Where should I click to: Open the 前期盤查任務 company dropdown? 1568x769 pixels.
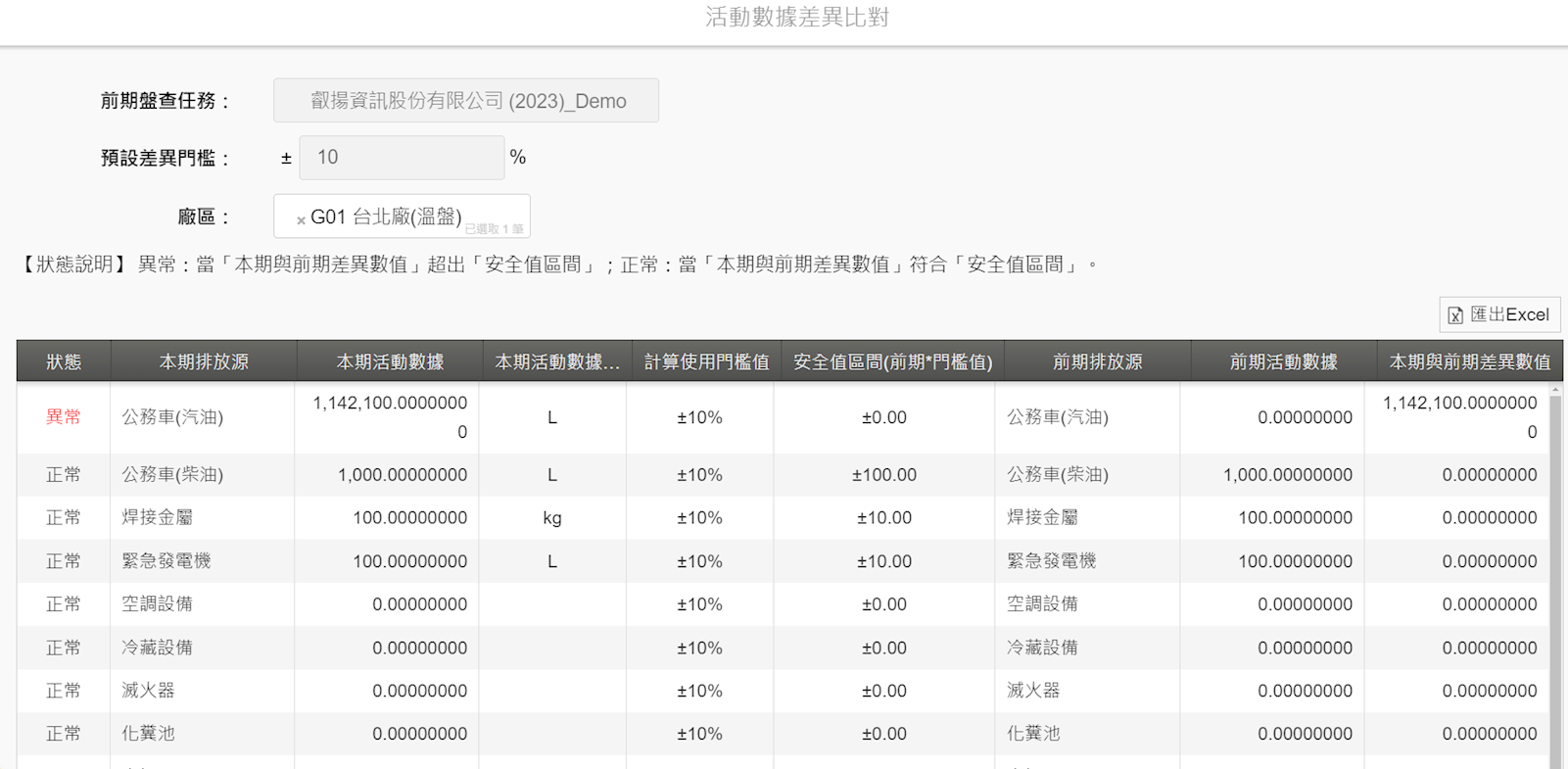(x=465, y=101)
